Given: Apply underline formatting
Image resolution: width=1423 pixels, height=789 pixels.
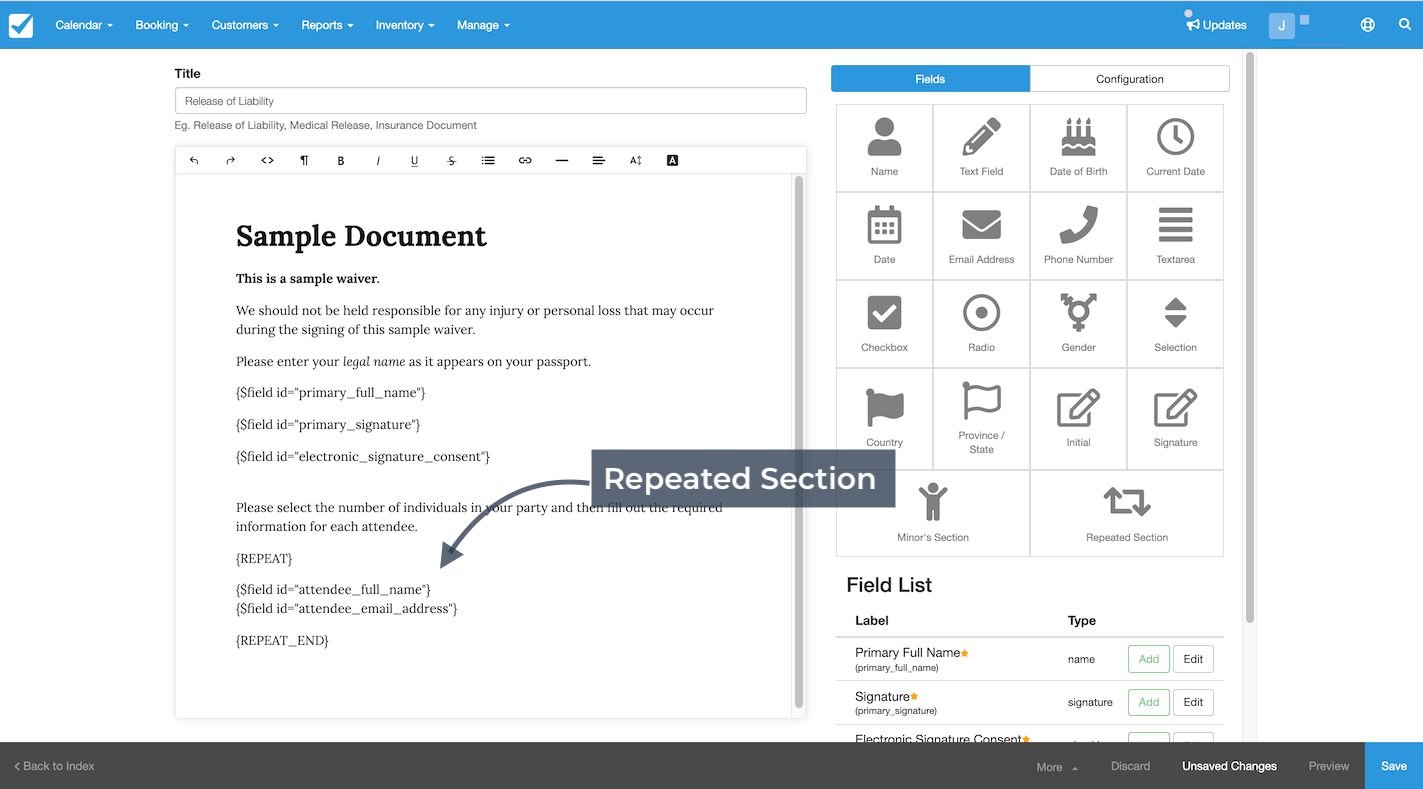Looking at the screenshot, I should coord(415,160).
